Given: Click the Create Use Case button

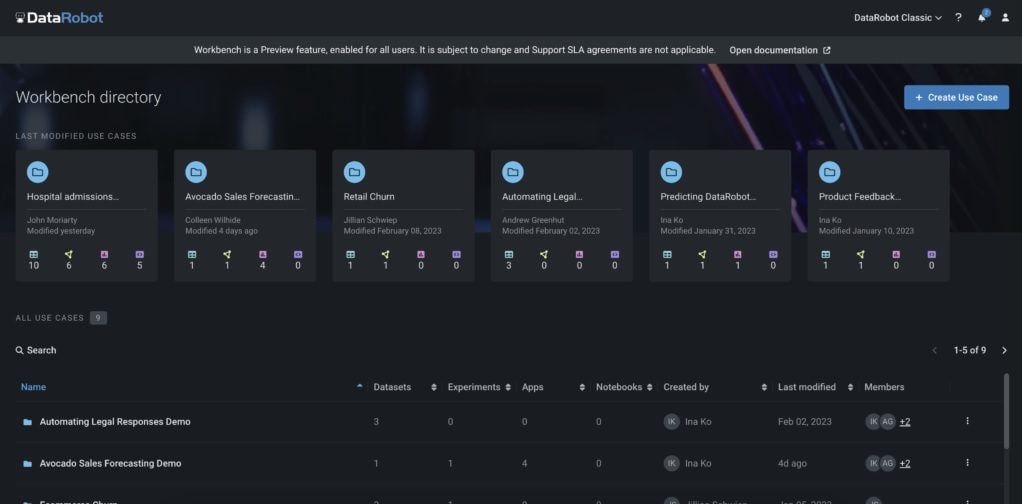Looking at the screenshot, I should coord(956,97).
